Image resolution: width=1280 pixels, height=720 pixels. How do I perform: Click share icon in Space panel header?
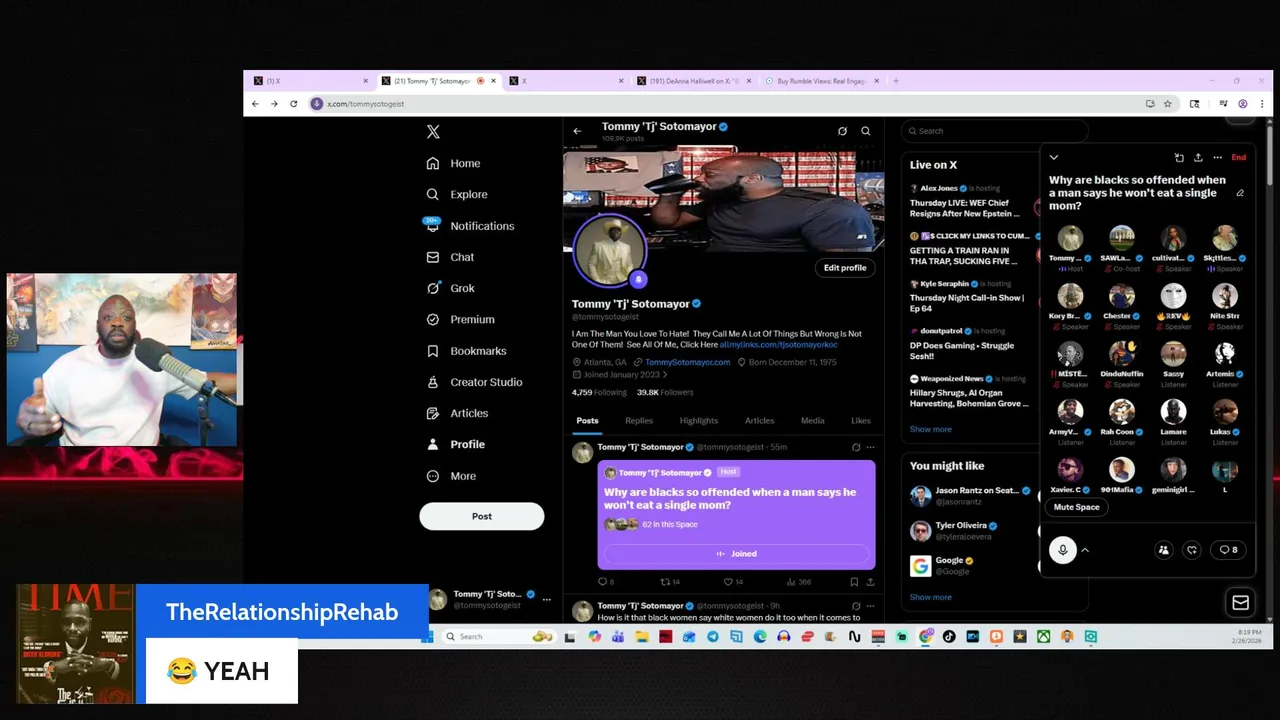tap(1198, 157)
